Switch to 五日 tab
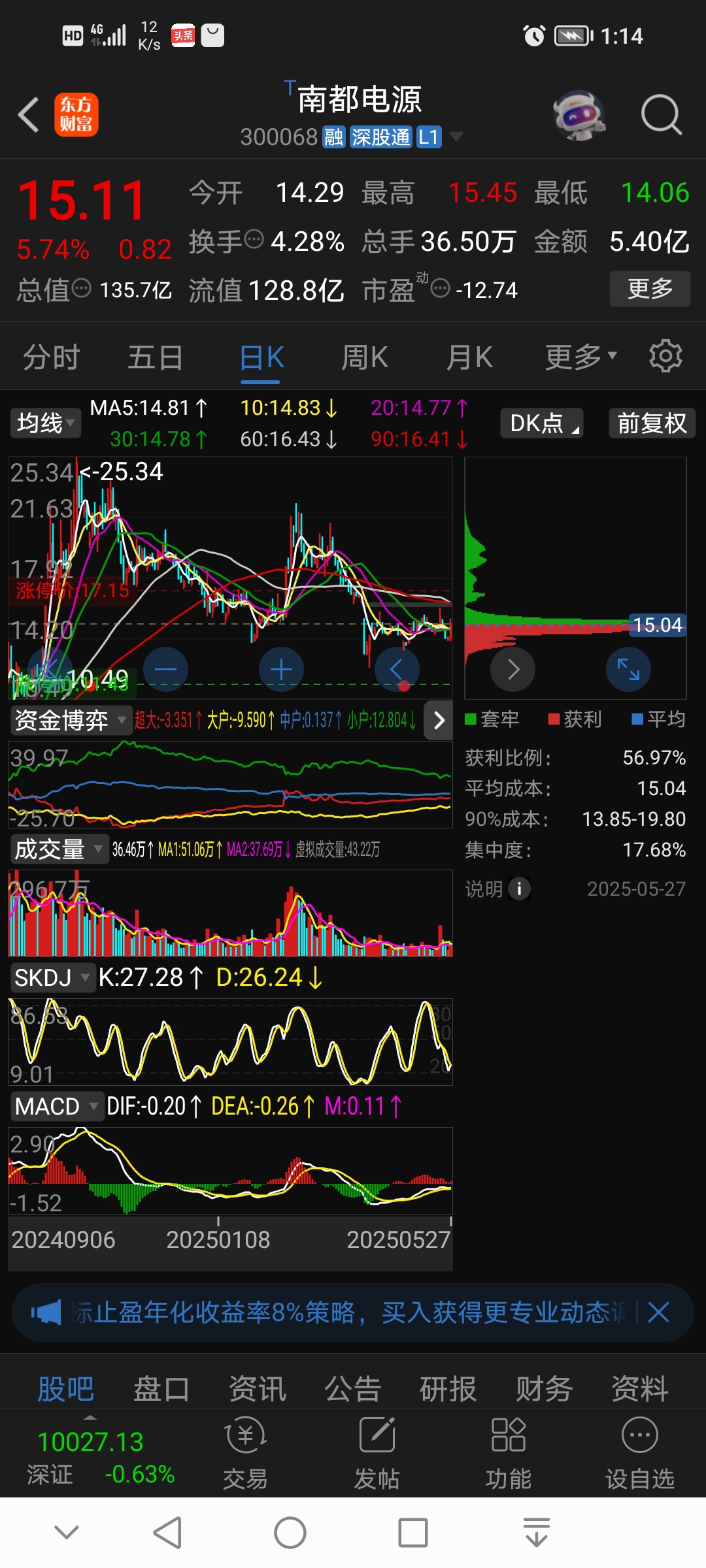 [155, 357]
